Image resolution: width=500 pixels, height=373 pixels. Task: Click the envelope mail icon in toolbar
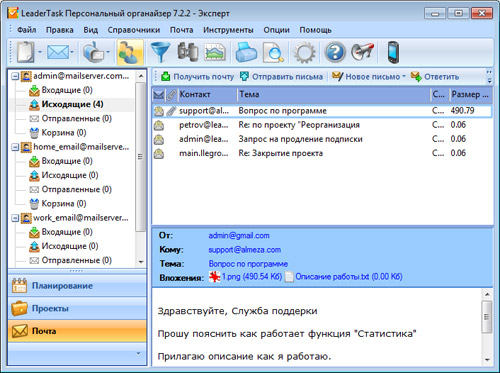(58, 52)
